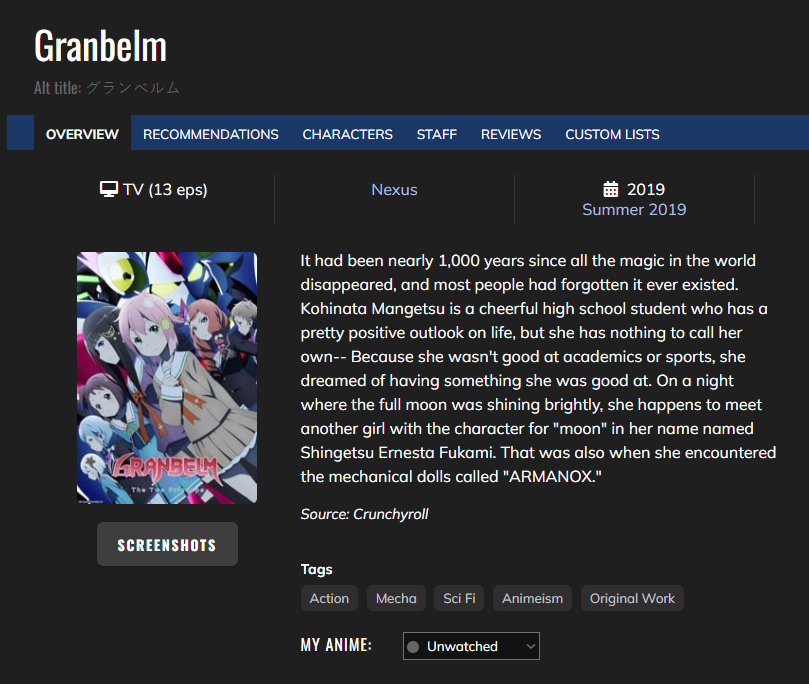The image size is (809, 684).
Task: Go to the Staff tab
Action: pos(436,134)
